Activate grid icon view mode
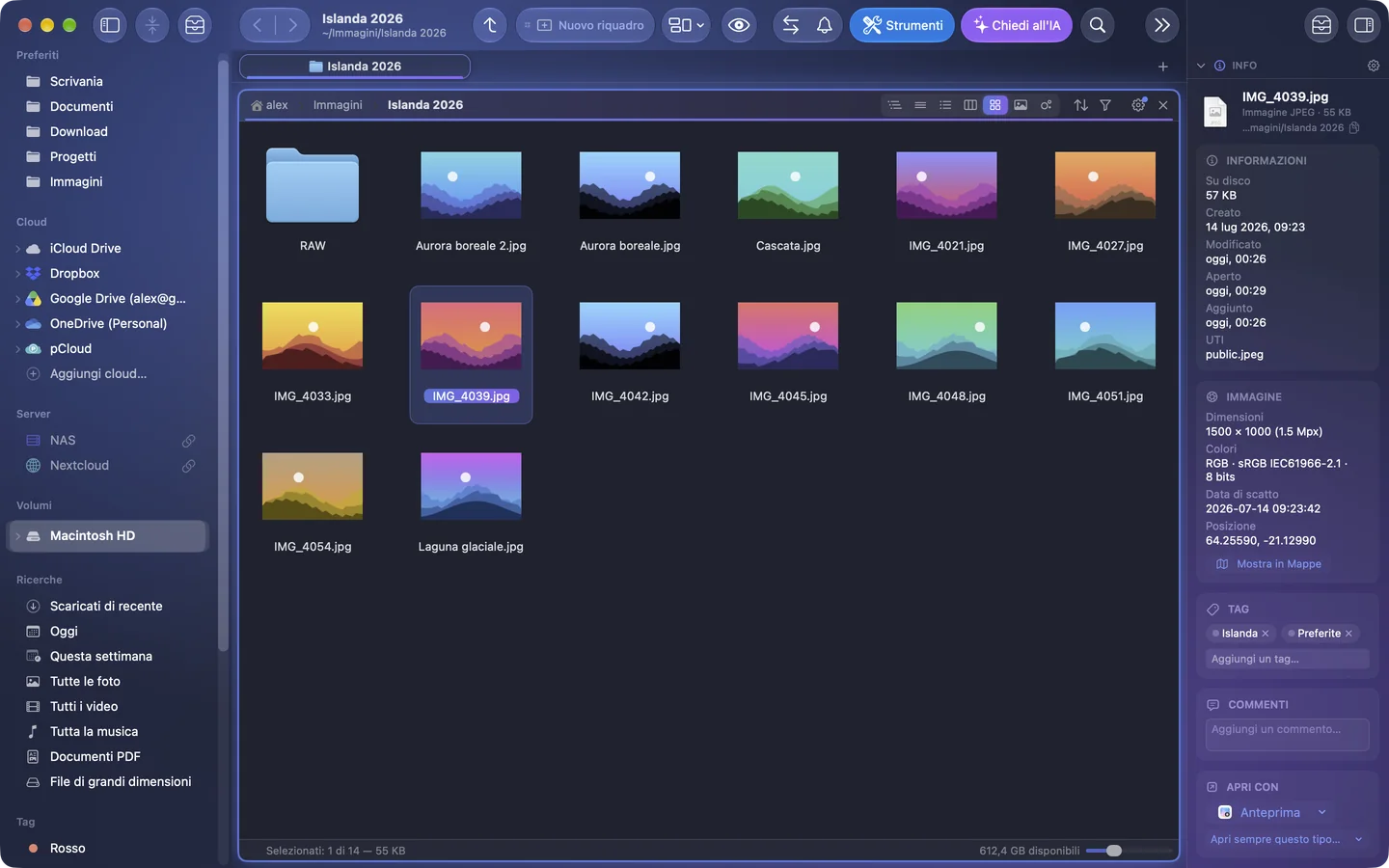Viewport: 1389px width, 868px height. [x=995, y=105]
